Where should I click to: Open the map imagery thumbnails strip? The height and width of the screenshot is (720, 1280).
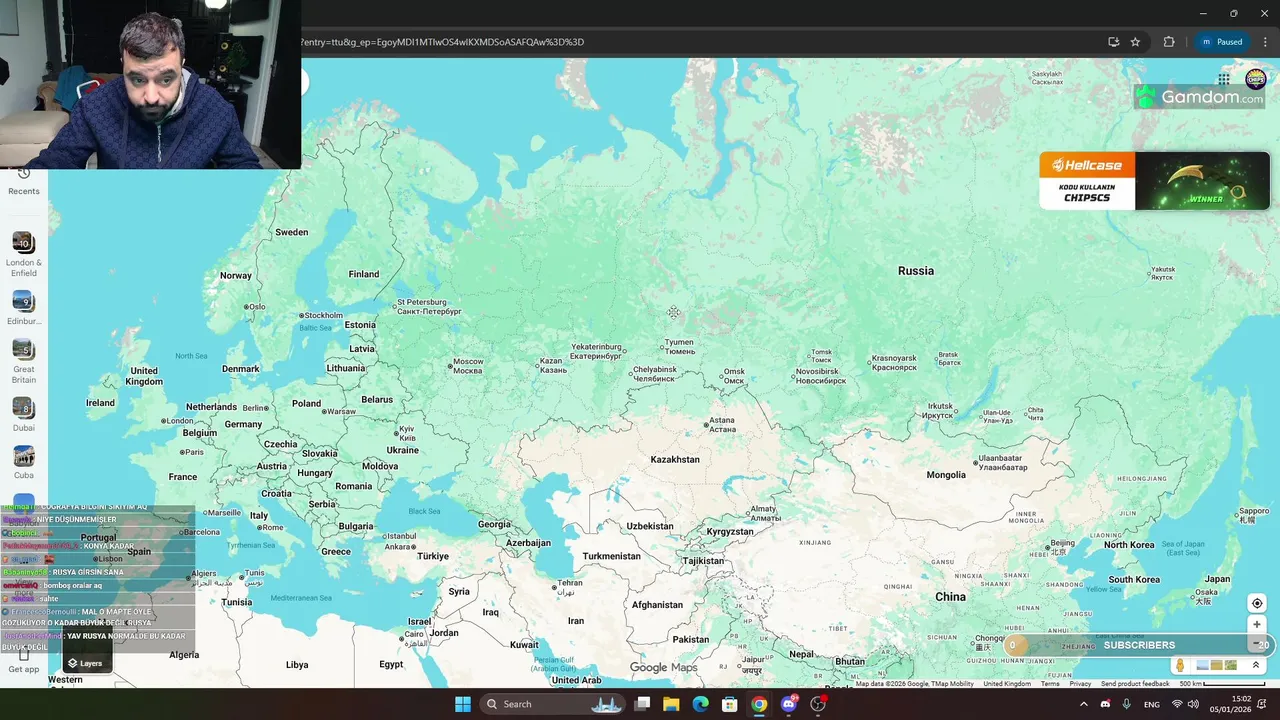point(1217,665)
